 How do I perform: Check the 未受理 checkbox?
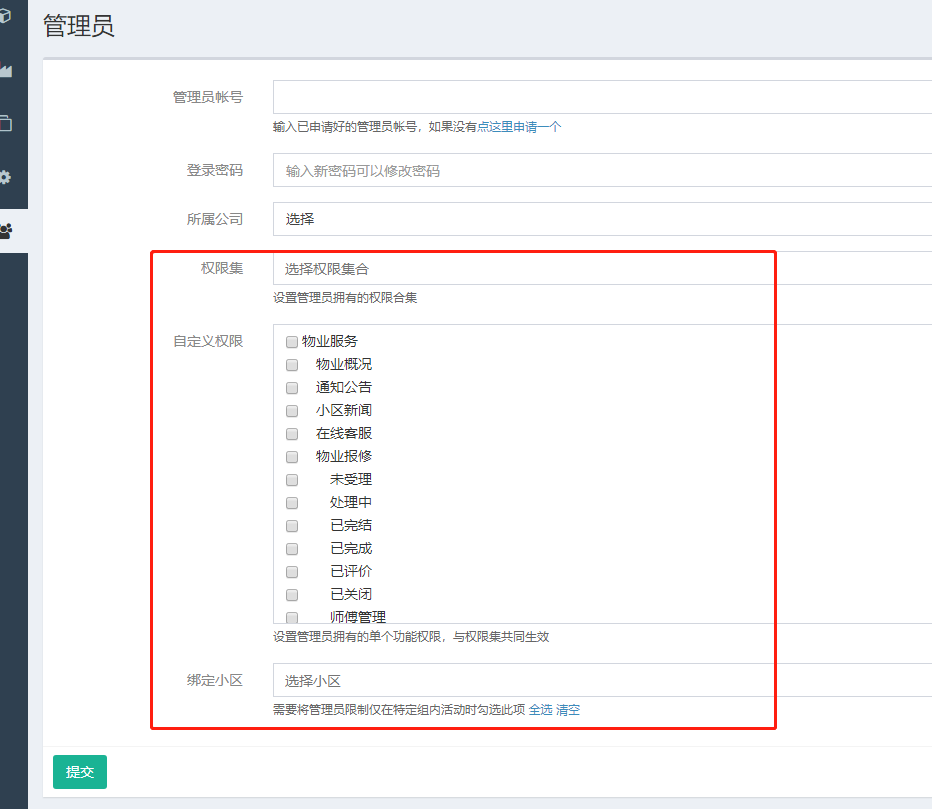(291, 480)
